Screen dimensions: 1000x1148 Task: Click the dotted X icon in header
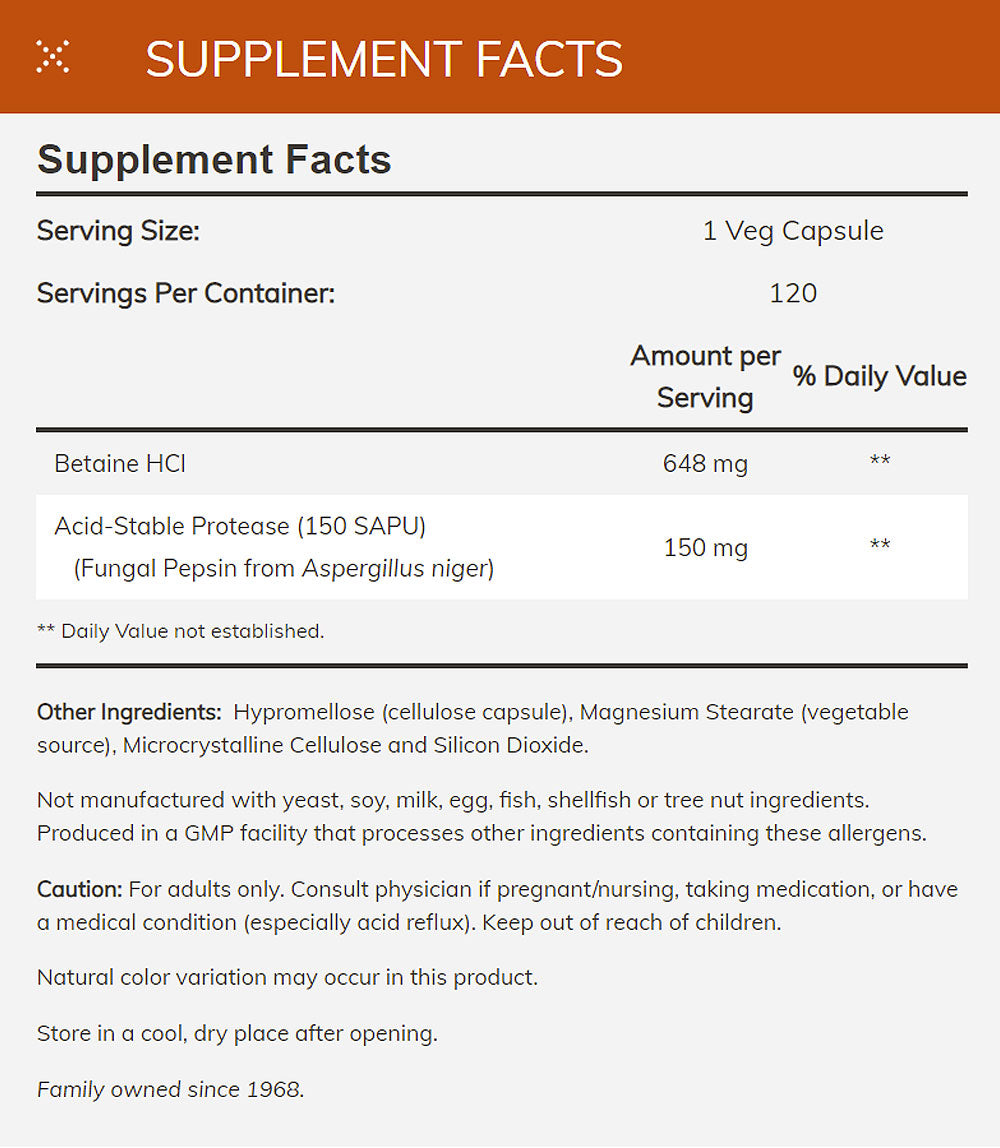[x=52, y=57]
